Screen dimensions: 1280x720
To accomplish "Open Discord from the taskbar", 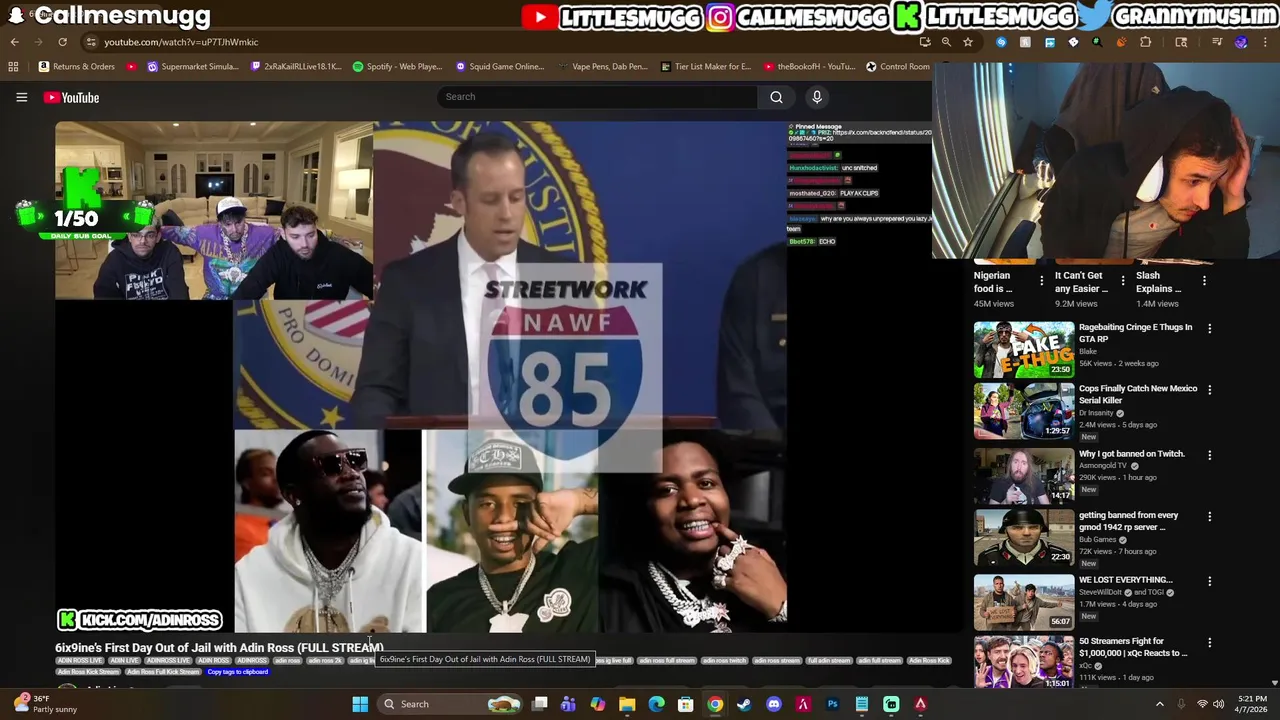I will point(773,704).
